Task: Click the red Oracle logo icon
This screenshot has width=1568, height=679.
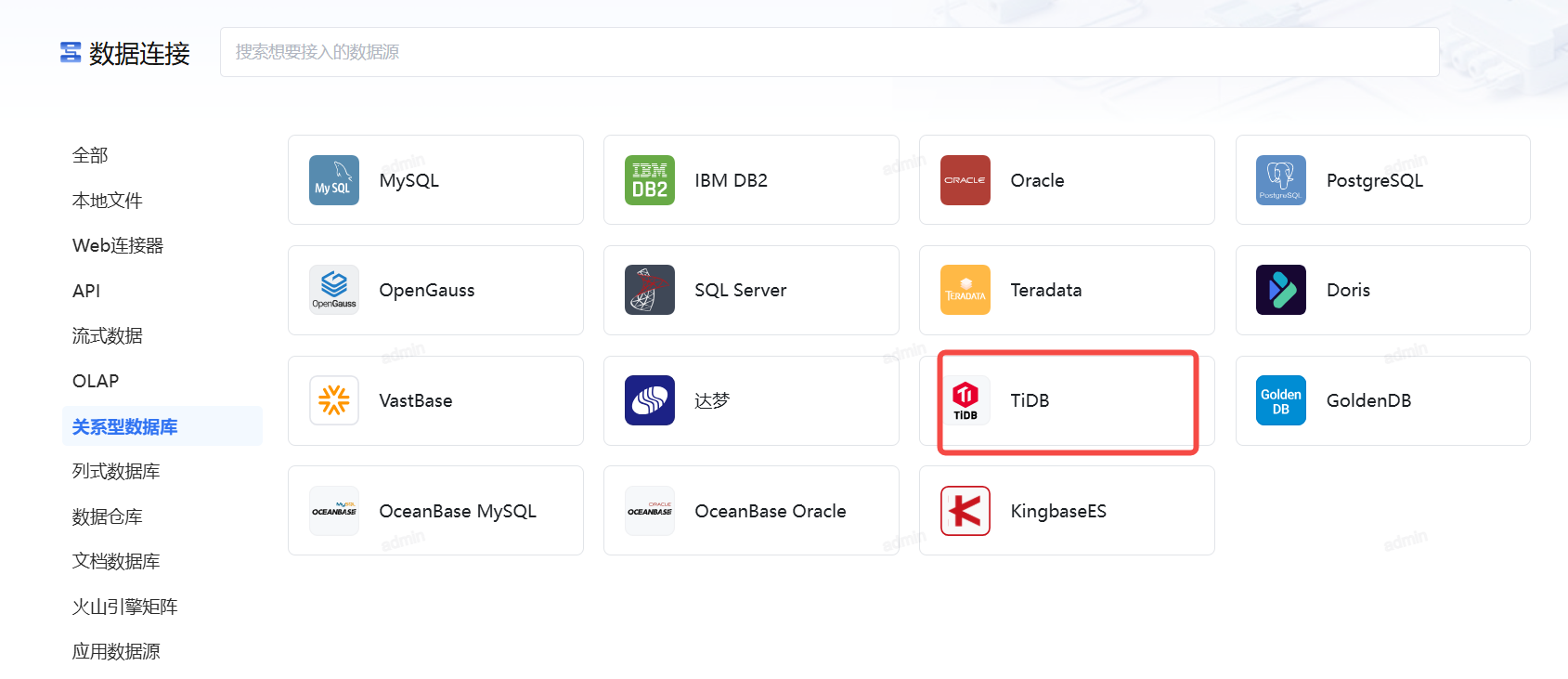Action: click(x=965, y=180)
